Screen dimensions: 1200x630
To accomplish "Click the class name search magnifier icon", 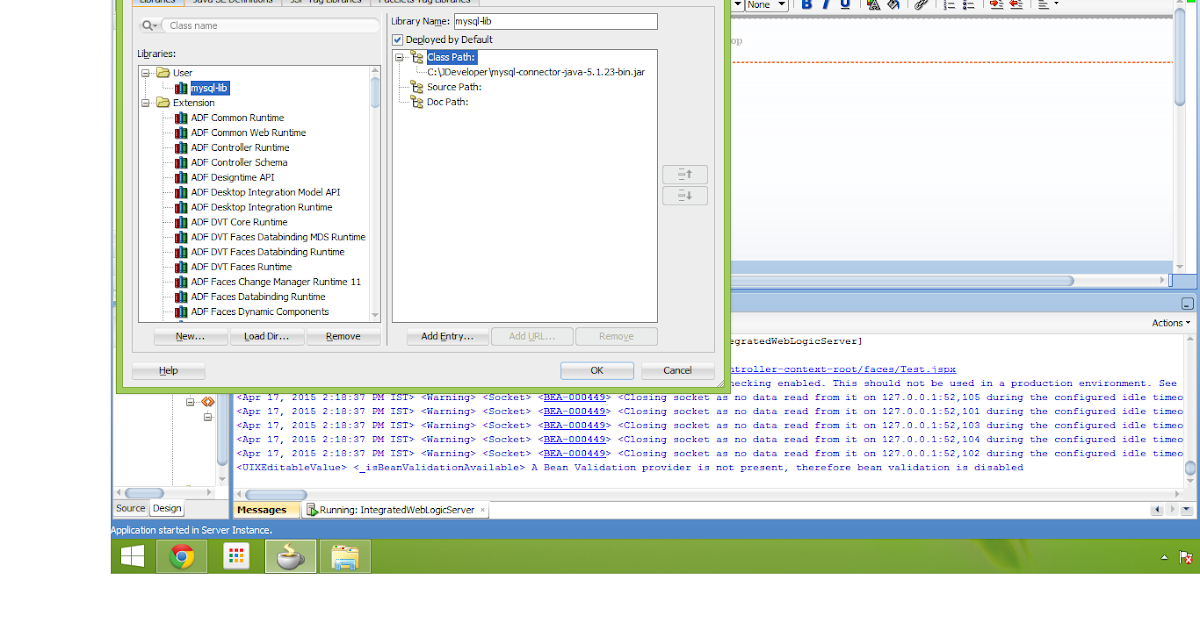I will coord(149,25).
